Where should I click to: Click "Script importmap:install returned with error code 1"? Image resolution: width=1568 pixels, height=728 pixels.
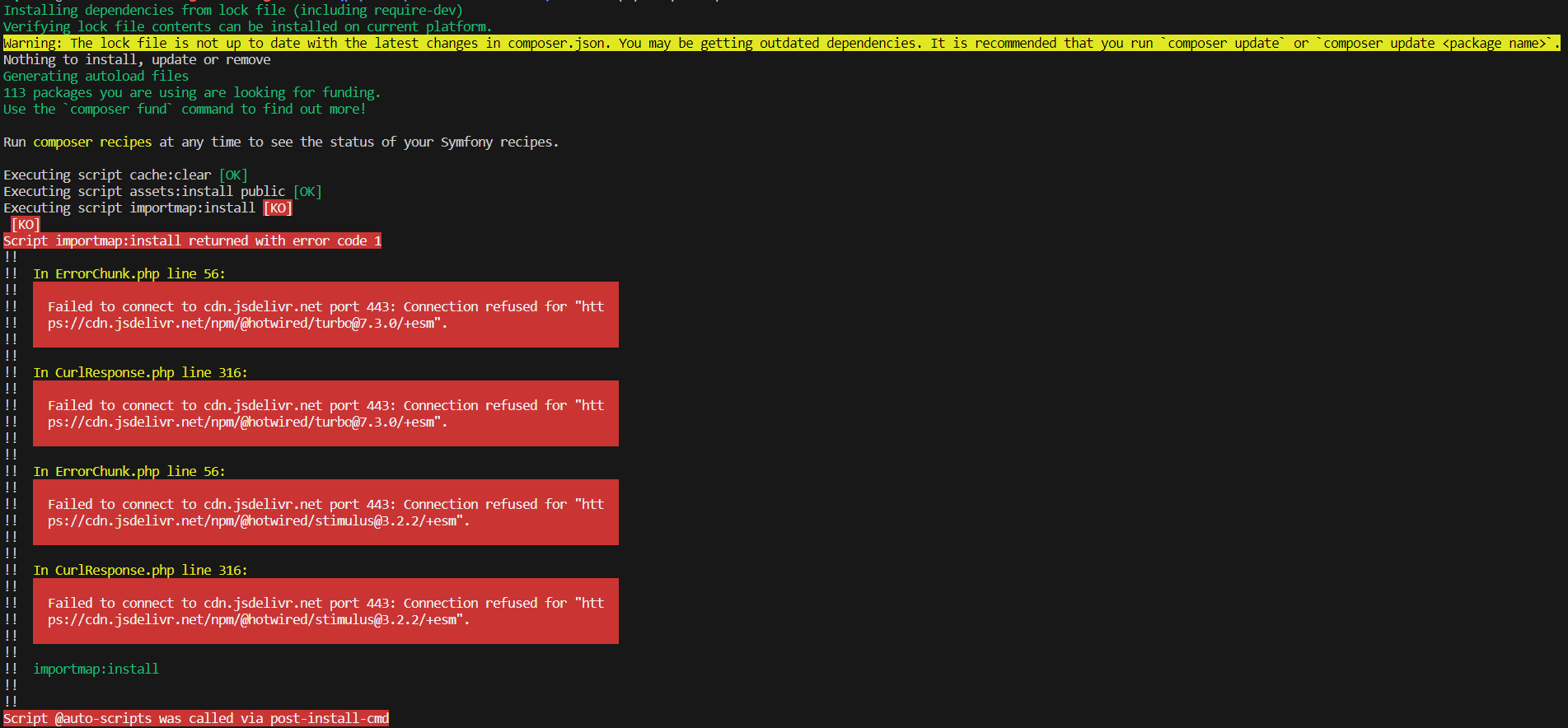(192, 240)
